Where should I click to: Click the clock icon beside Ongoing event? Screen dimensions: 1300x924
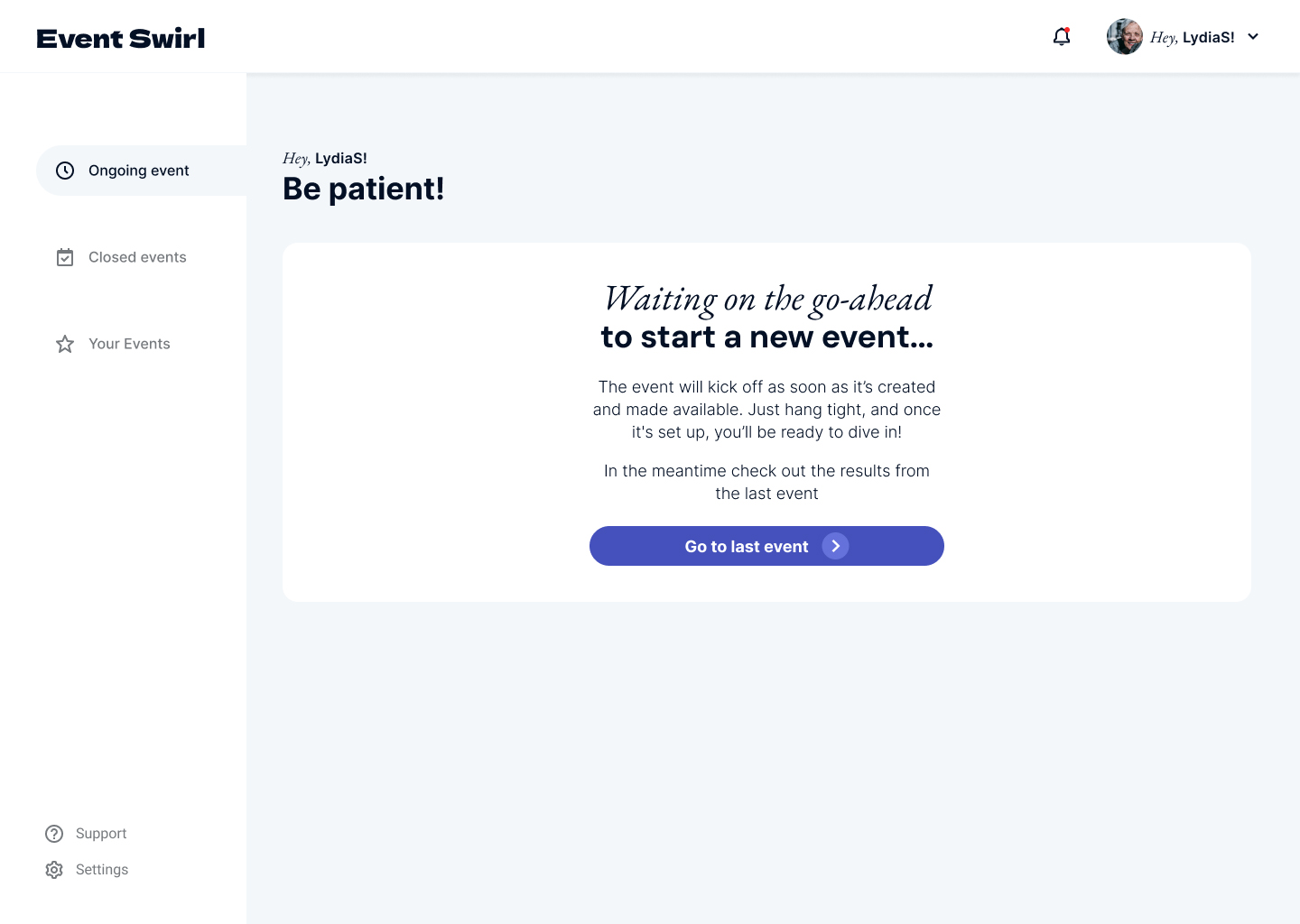coord(65,171)
